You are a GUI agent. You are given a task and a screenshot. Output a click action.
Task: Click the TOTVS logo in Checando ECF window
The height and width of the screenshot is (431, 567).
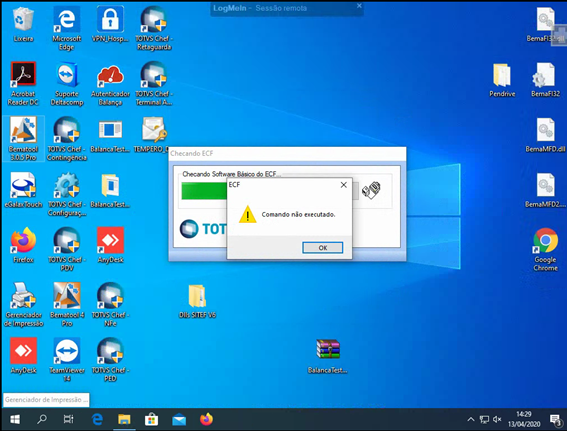point(202,229)
